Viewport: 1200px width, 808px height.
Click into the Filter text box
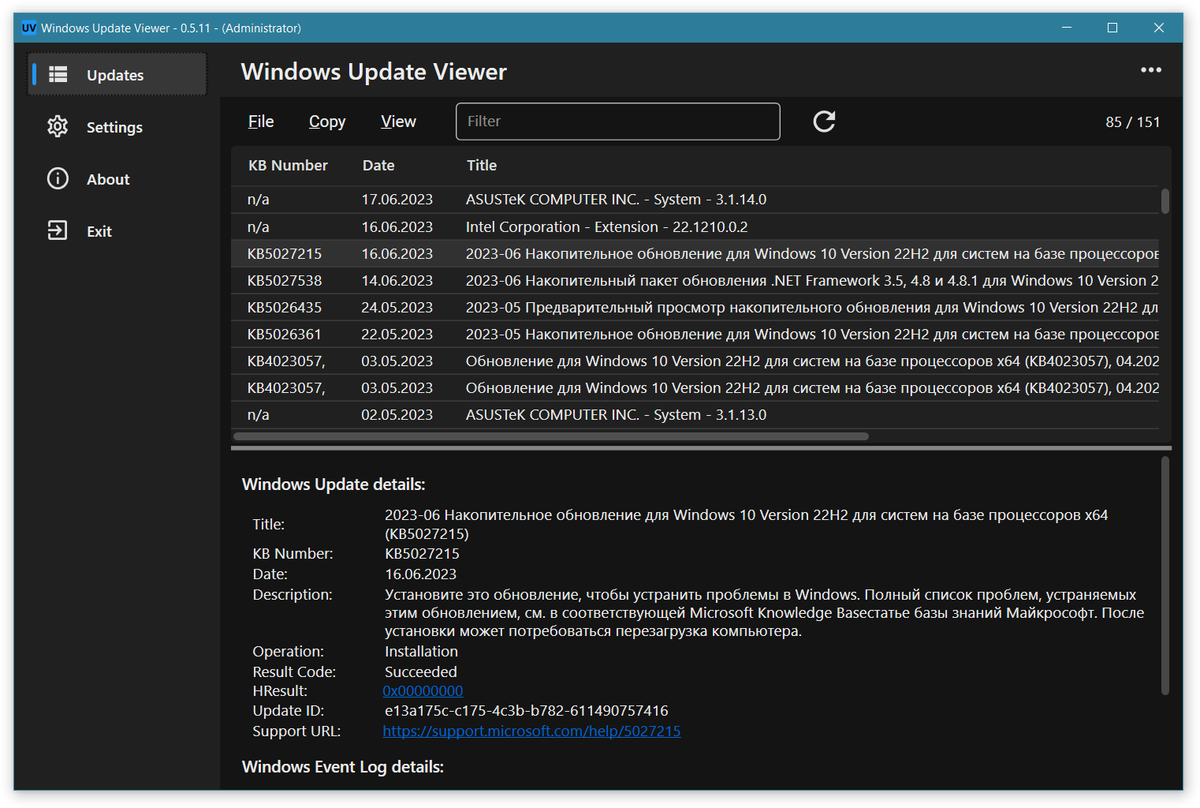click(x=618, y=121)
